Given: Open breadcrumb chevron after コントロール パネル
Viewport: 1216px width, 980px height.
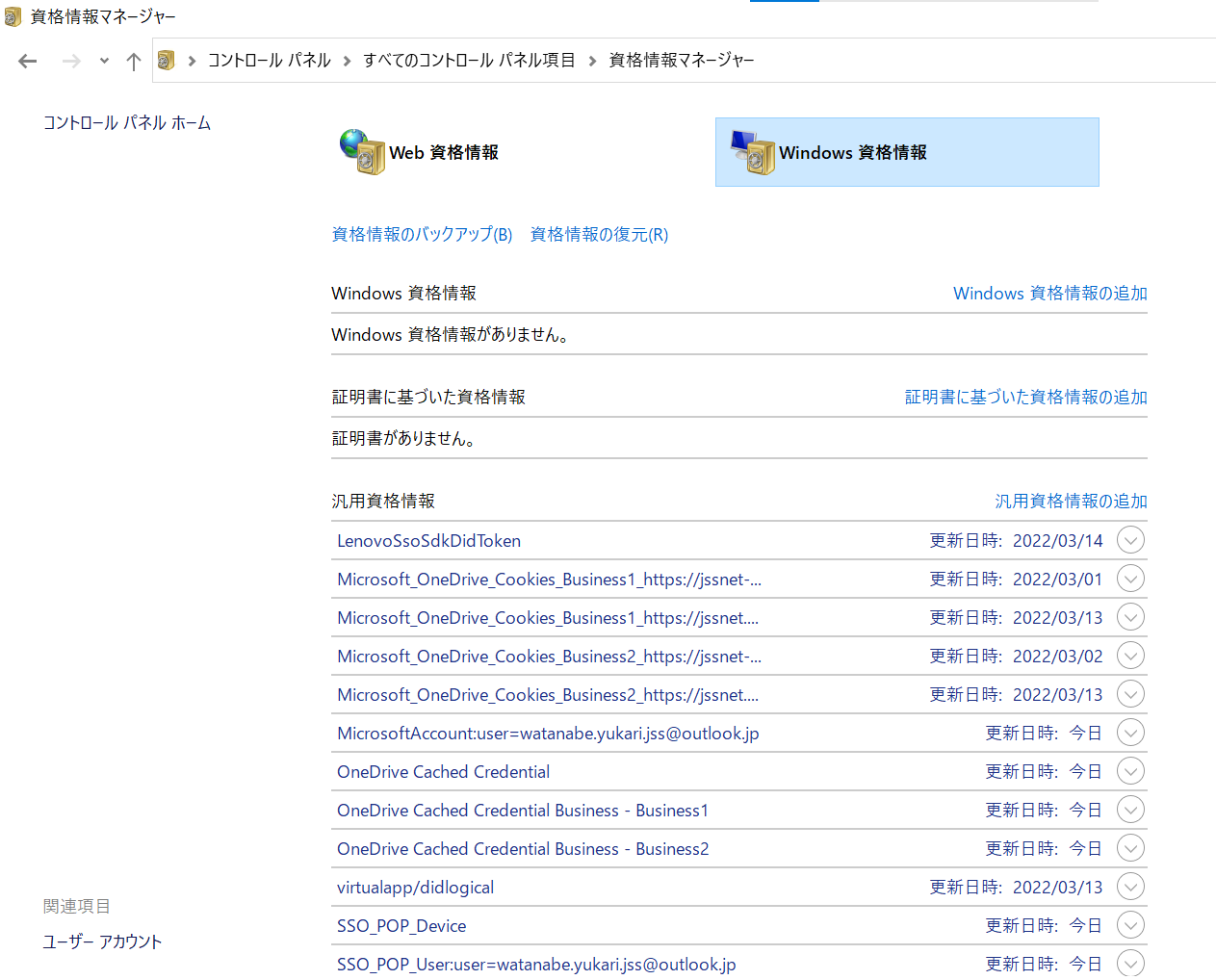Looking at the screenshot, I should point(347,61).
